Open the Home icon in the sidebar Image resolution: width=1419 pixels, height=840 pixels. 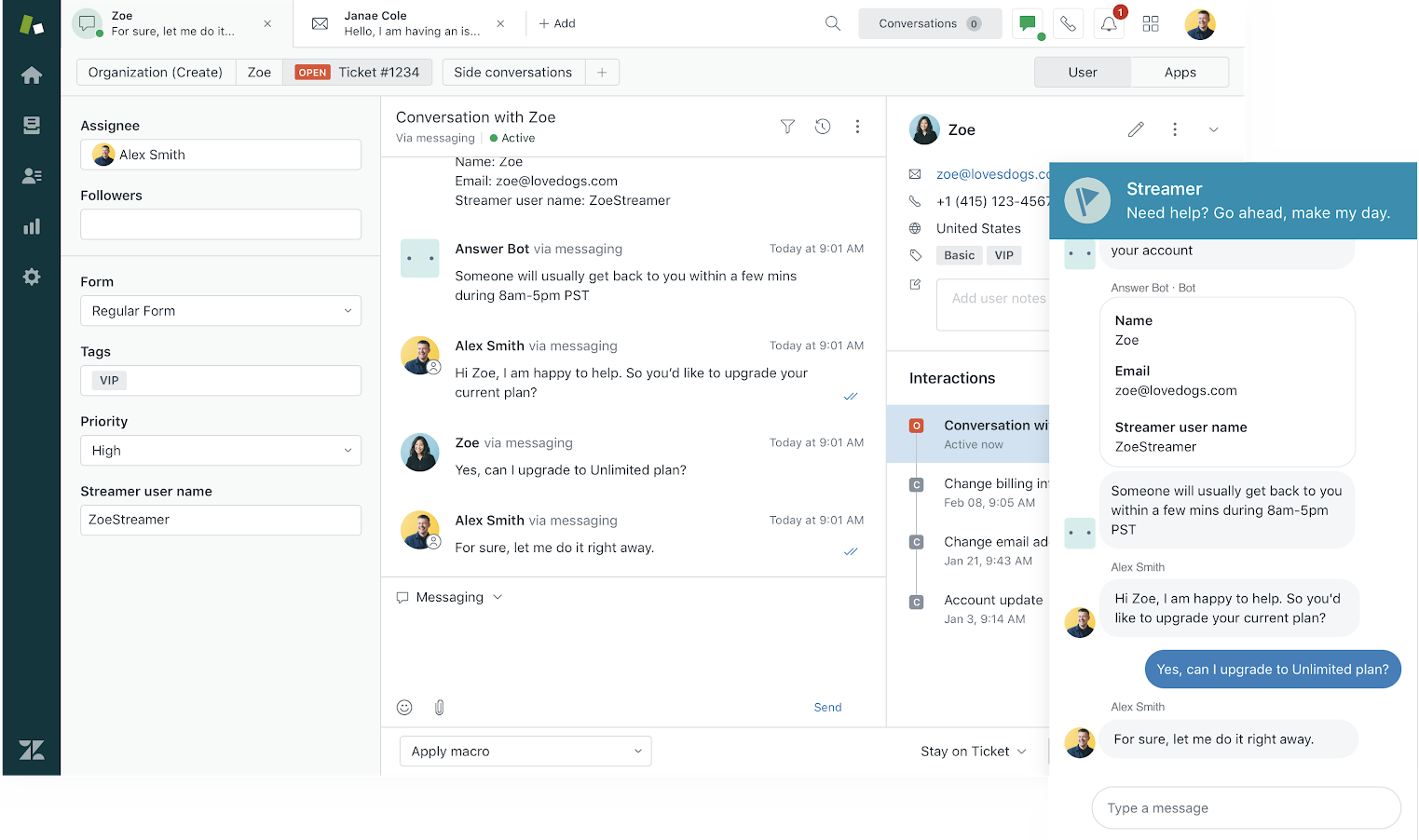click(32, 75)
